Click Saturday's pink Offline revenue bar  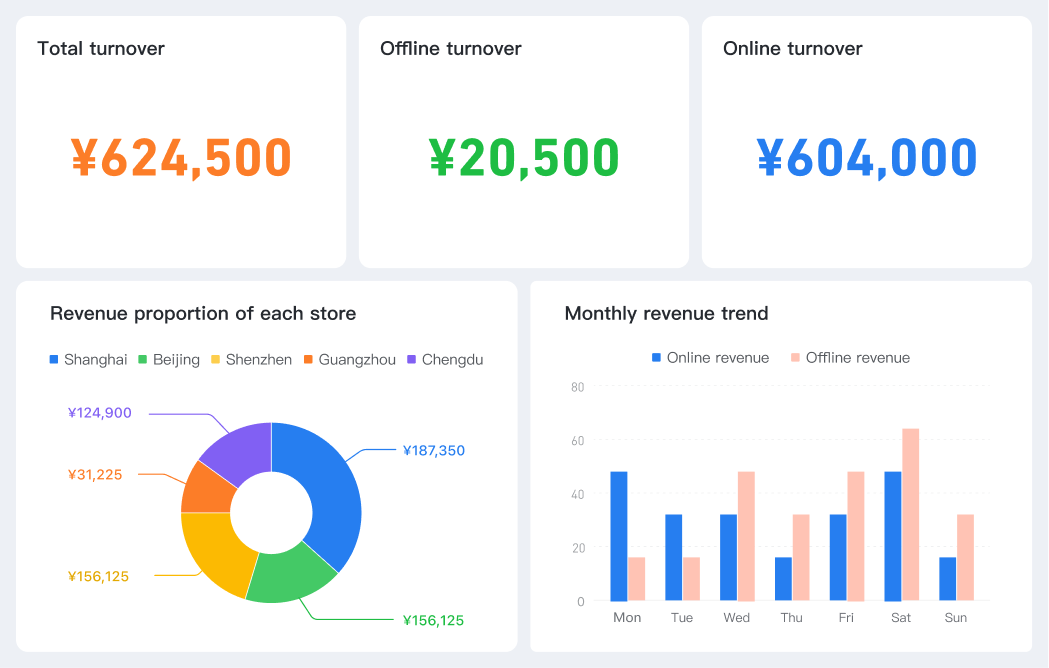(x=910, y=515)
